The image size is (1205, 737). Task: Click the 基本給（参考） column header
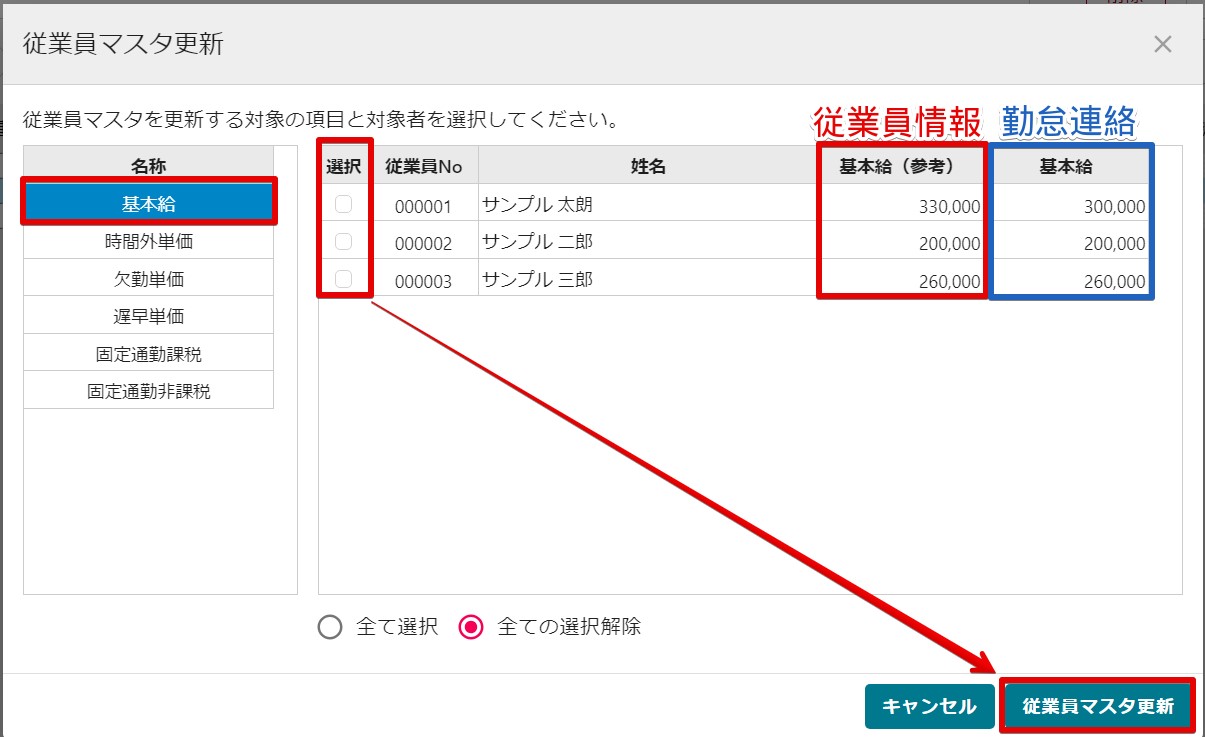tap(902, 167)
